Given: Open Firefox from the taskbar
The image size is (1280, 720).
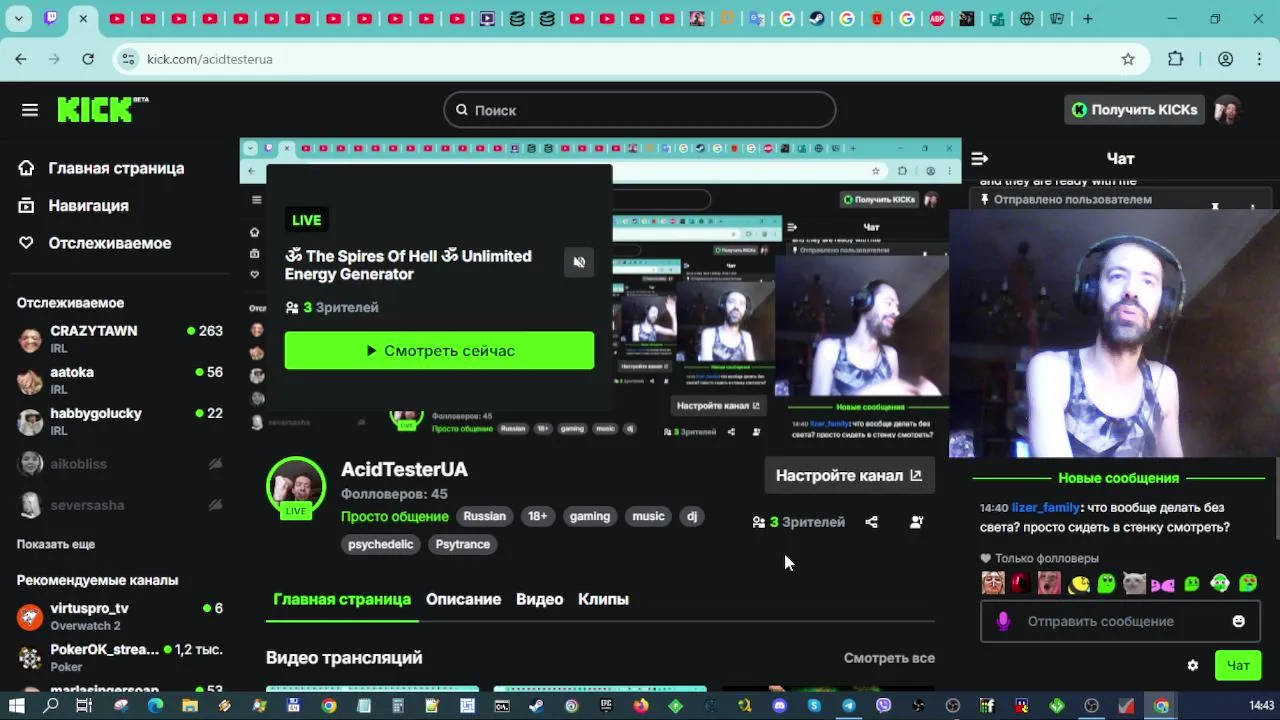Looking at the screenshot, I should point(641,706).
